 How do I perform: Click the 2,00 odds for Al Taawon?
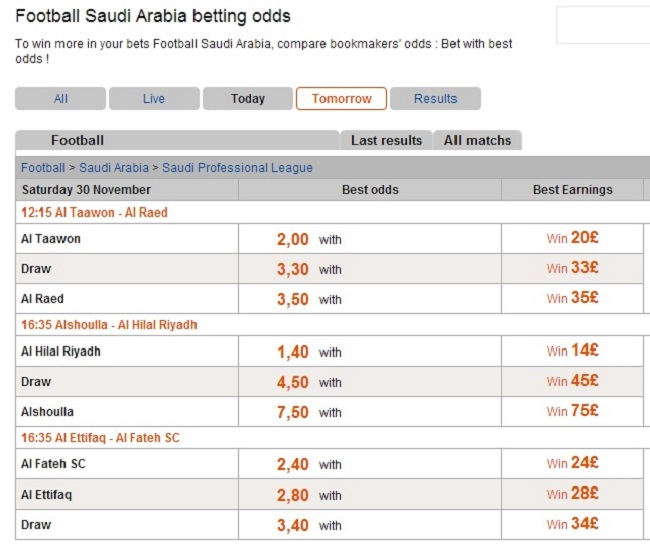[293, 239]
